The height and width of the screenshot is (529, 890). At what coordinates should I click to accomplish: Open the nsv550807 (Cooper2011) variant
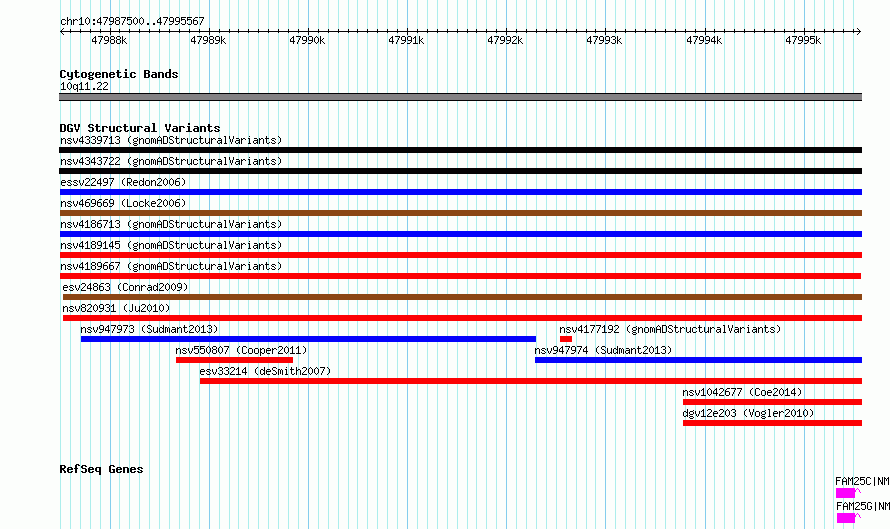click(x=241, y=350)
